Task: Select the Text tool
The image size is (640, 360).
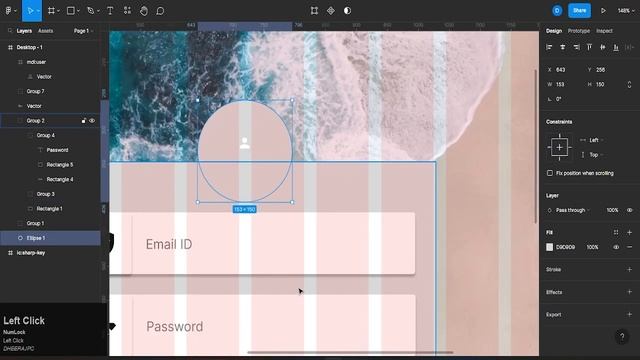Action: click(110, 11)
